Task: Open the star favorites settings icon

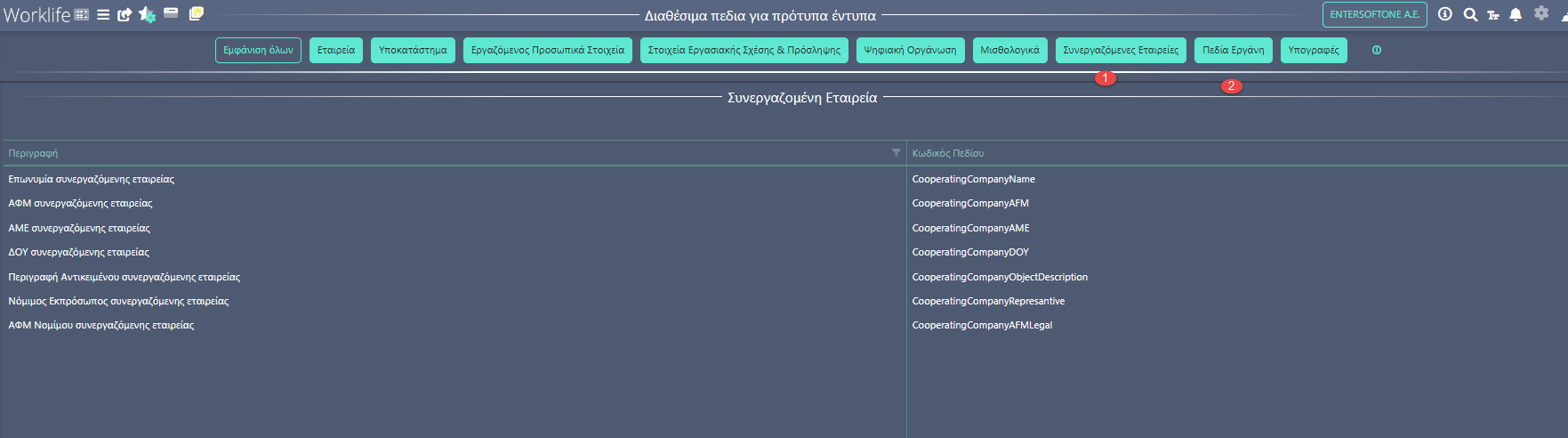Action: click(x=148, y=14)
